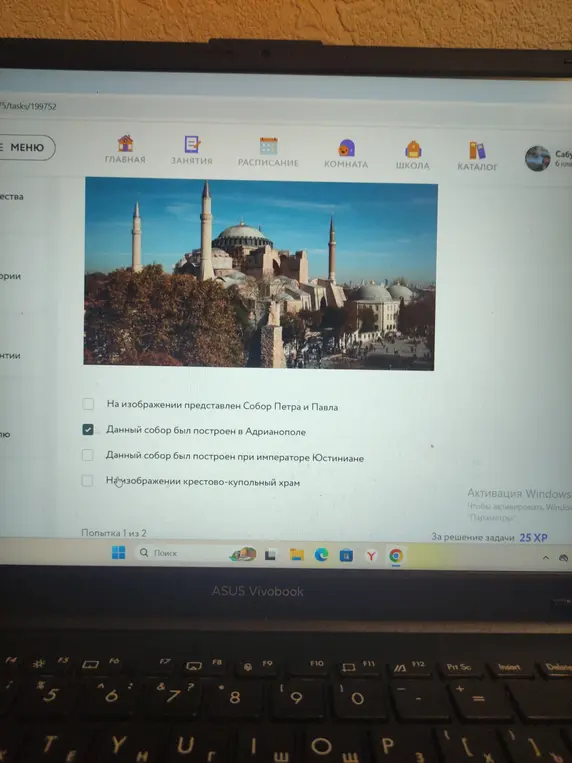Uncheck the built in Адрианополе option
572x763 pixels.
pos(88,429)
